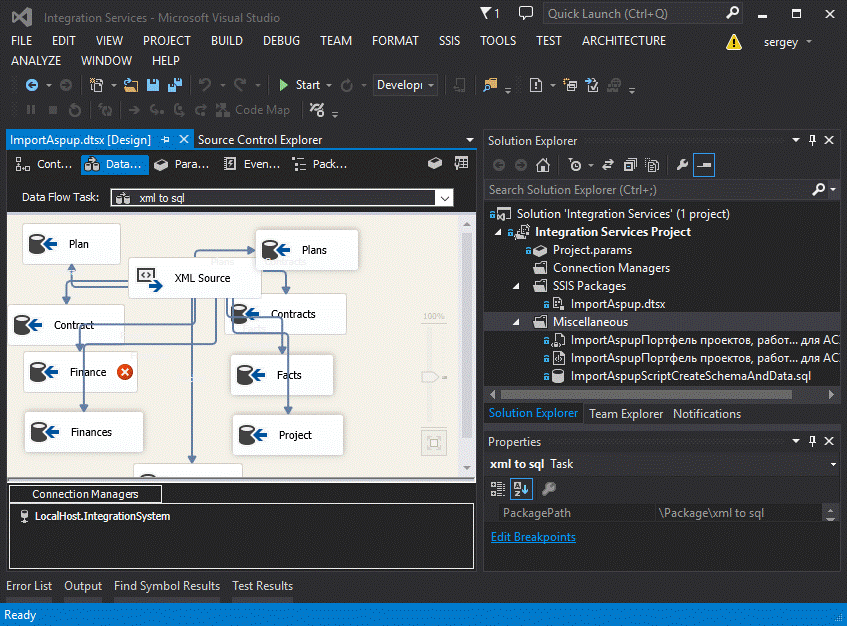Open the ARCHITECTURE menu
The width and height of the screenshot is (847, 626).
point(624,41)
